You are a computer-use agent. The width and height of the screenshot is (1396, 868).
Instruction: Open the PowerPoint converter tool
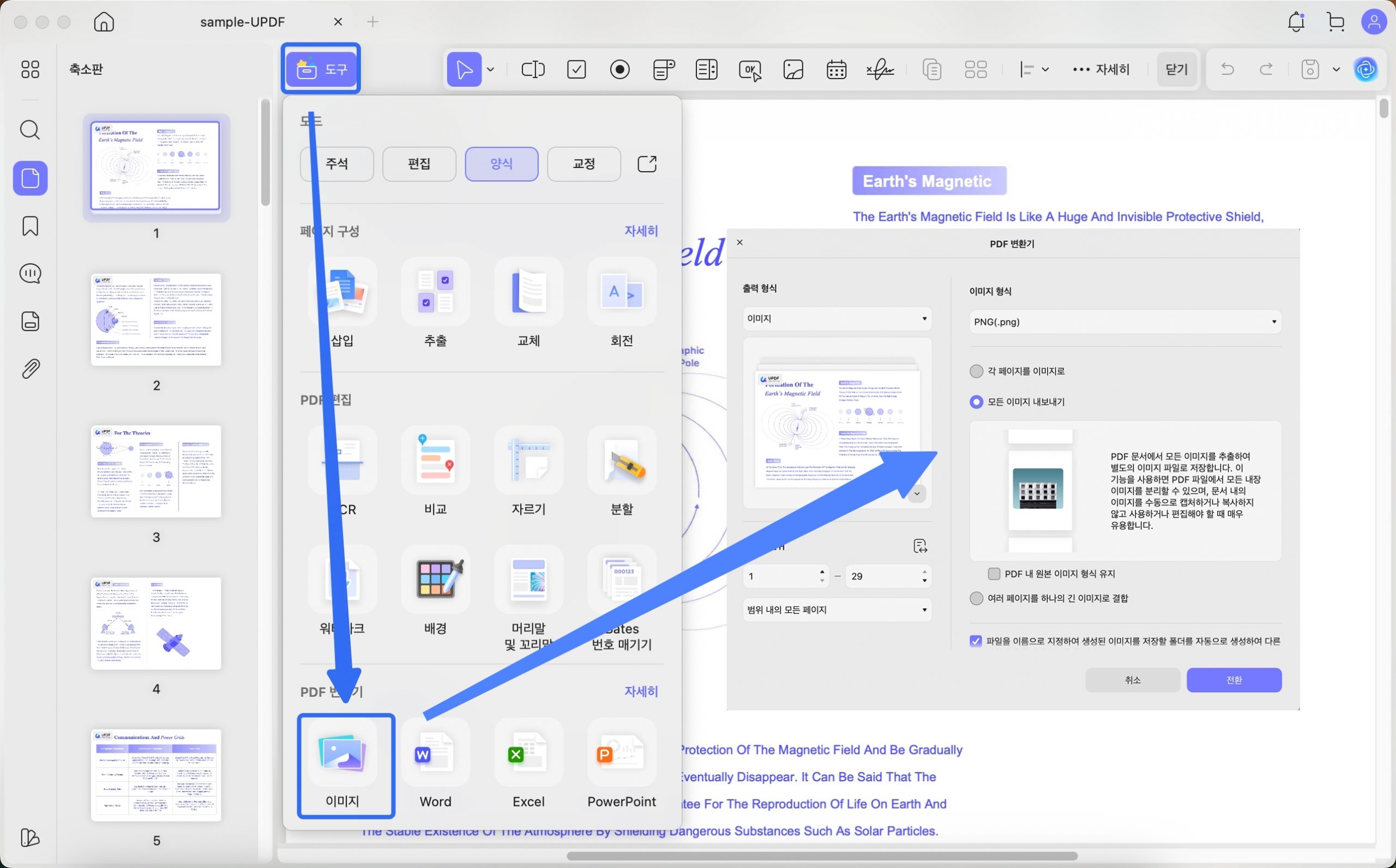coord(621,753)
